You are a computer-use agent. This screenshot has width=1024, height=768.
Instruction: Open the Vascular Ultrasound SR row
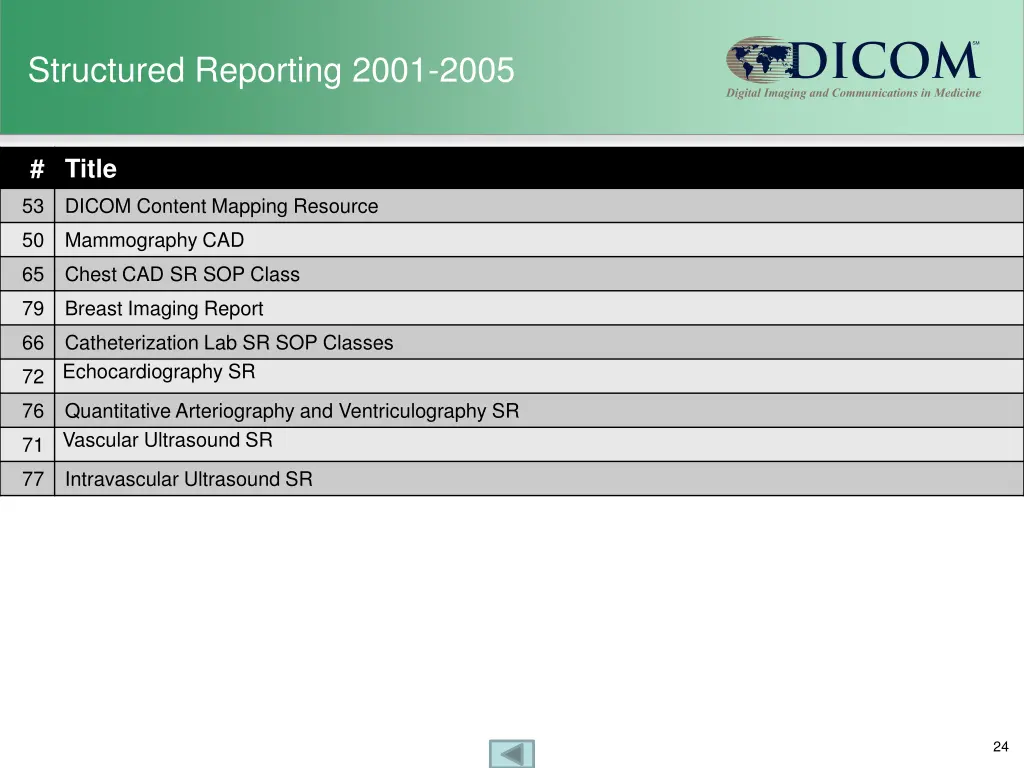pos(167,440)
